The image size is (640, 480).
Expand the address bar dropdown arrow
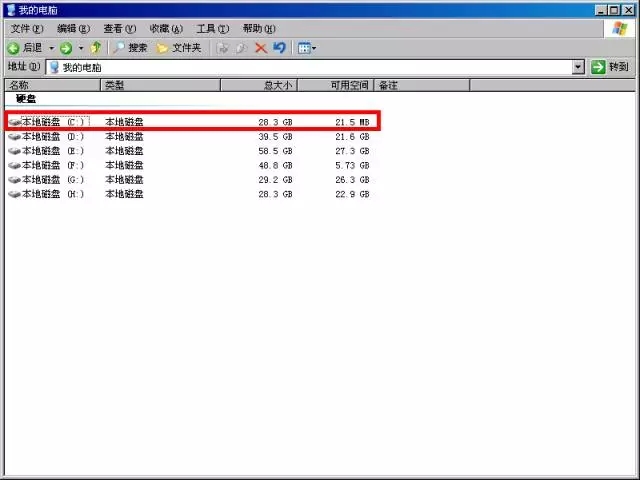pos(578,67)
